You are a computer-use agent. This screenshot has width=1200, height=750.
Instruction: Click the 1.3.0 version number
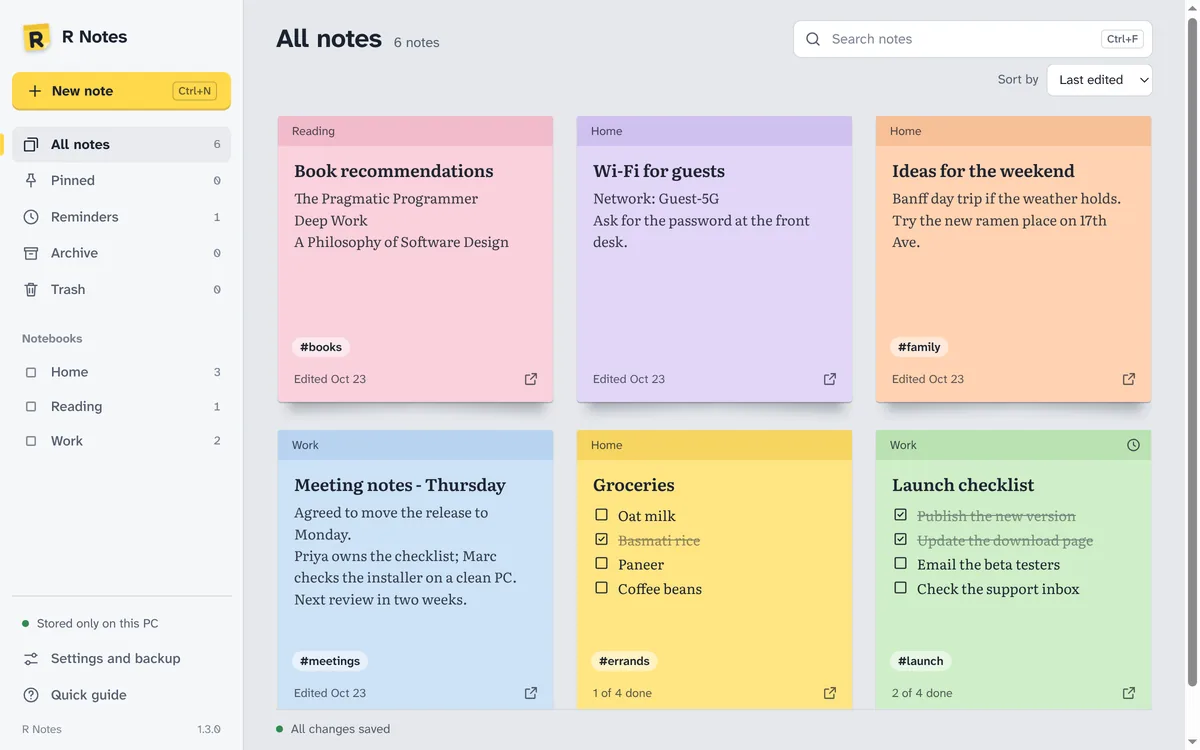click(209, 729)
